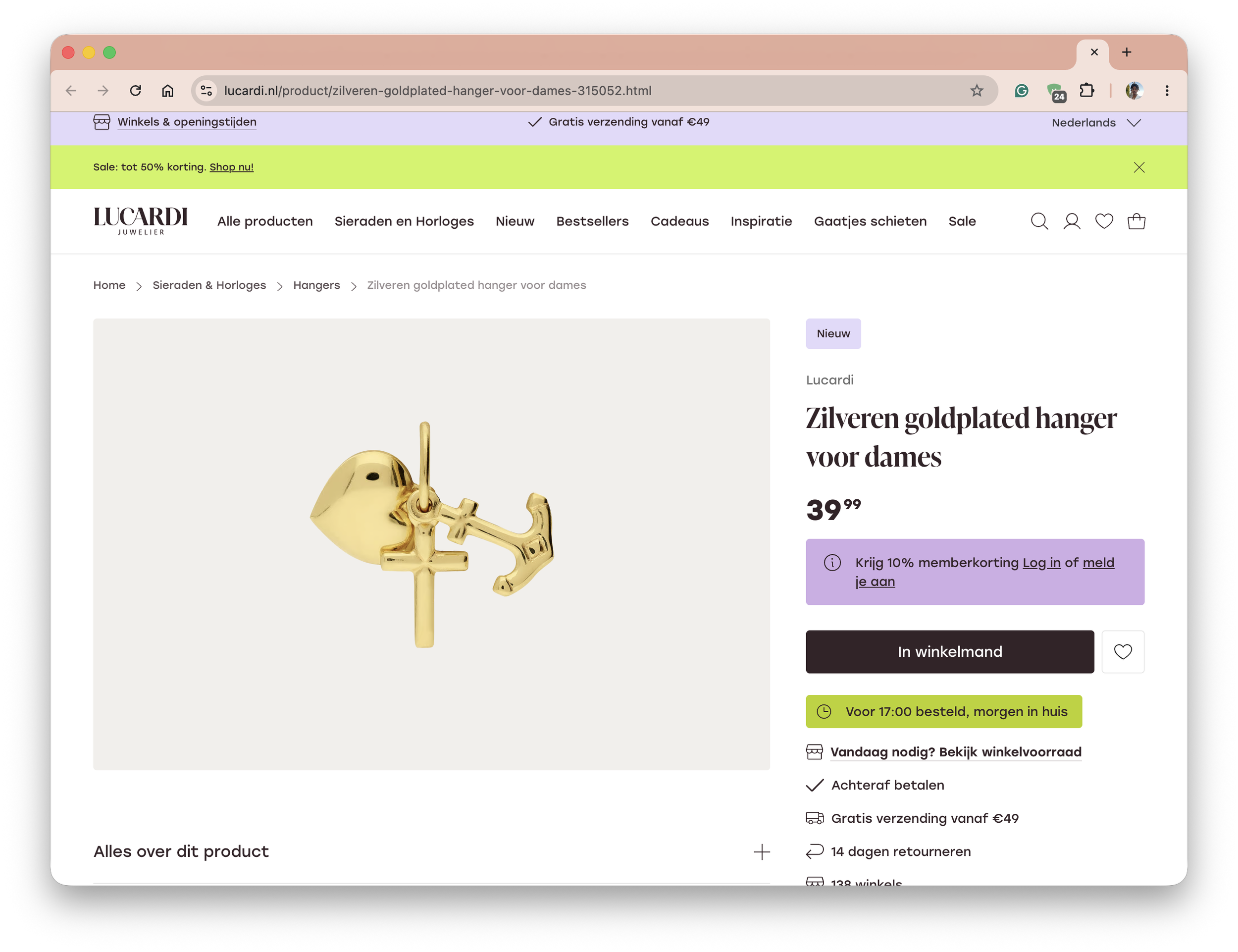This screenshot has height=952, width=1238.
Task: Add product to wishlist heart button
Action: click(1123, 652)
